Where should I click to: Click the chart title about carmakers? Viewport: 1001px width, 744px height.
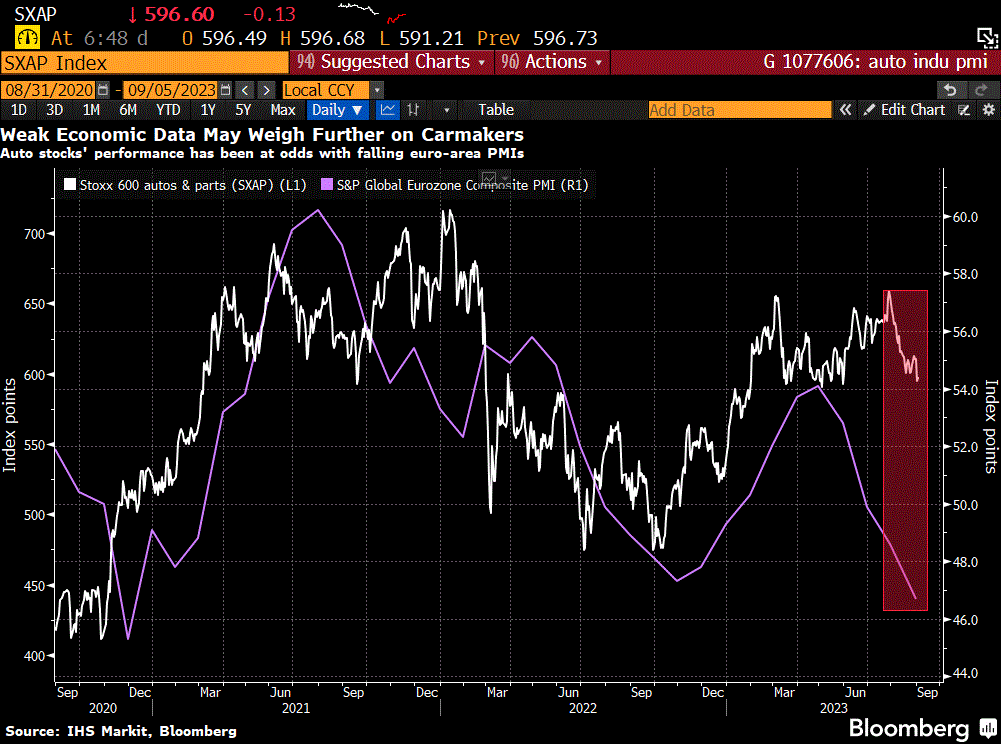262,135
